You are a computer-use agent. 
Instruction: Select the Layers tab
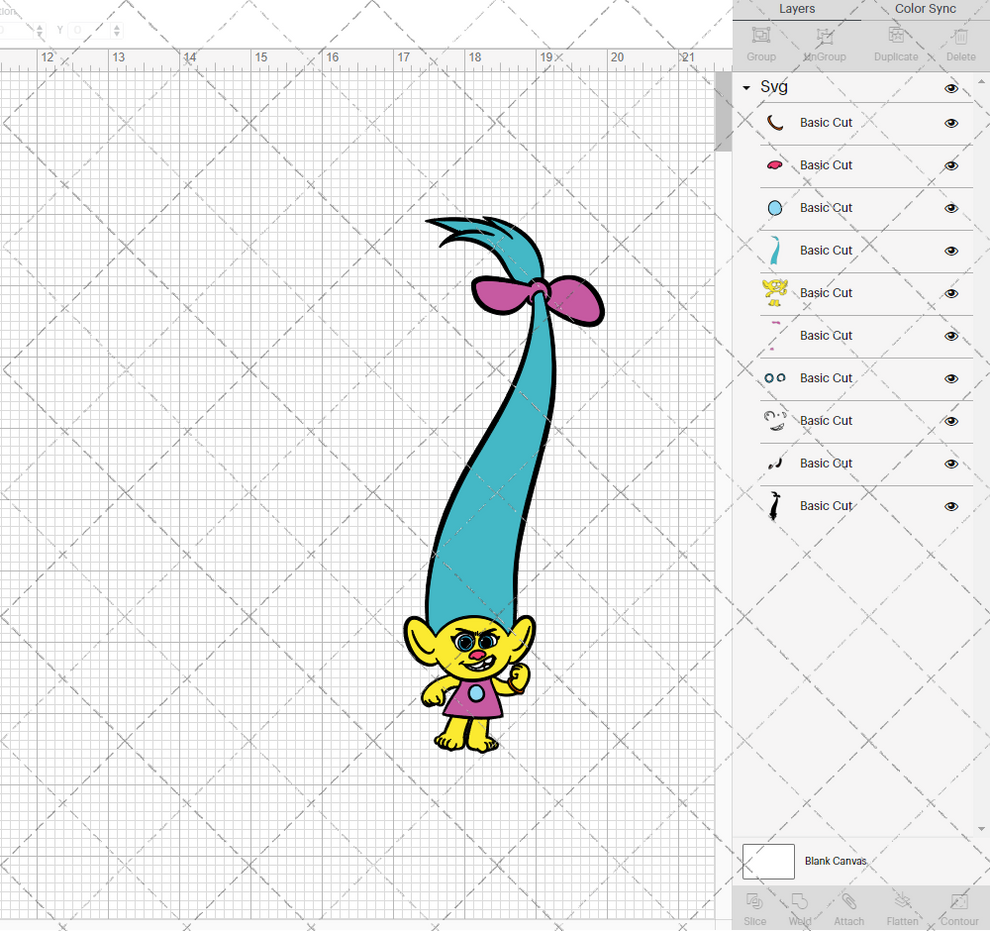pyautogui.click(x=797, y=9)
